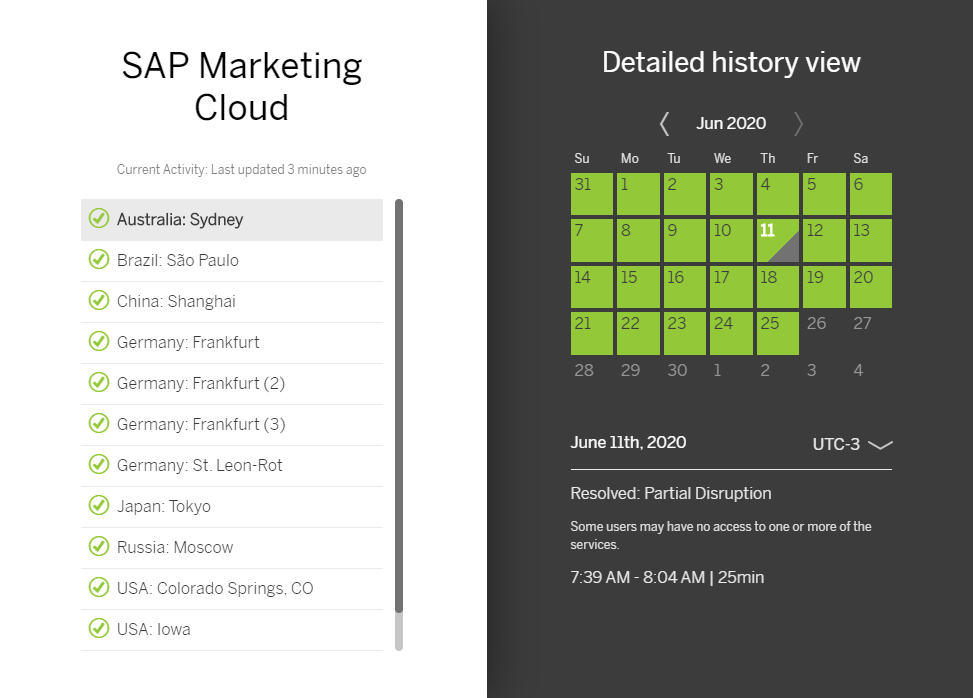This screenshot has width=973, height=698.
Task: Select June 20 calendar day
Action: click(871, 287)
